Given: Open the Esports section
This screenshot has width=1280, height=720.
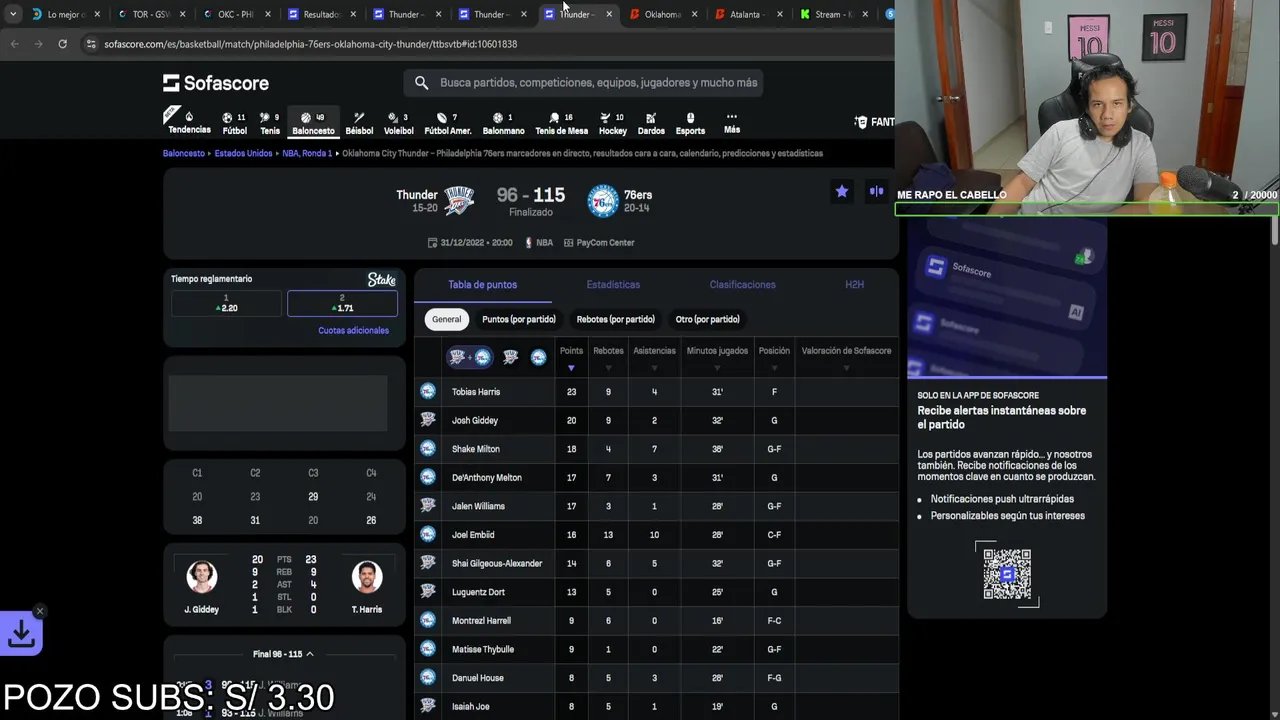Looking at the screenshot, I should coord(690,123).
